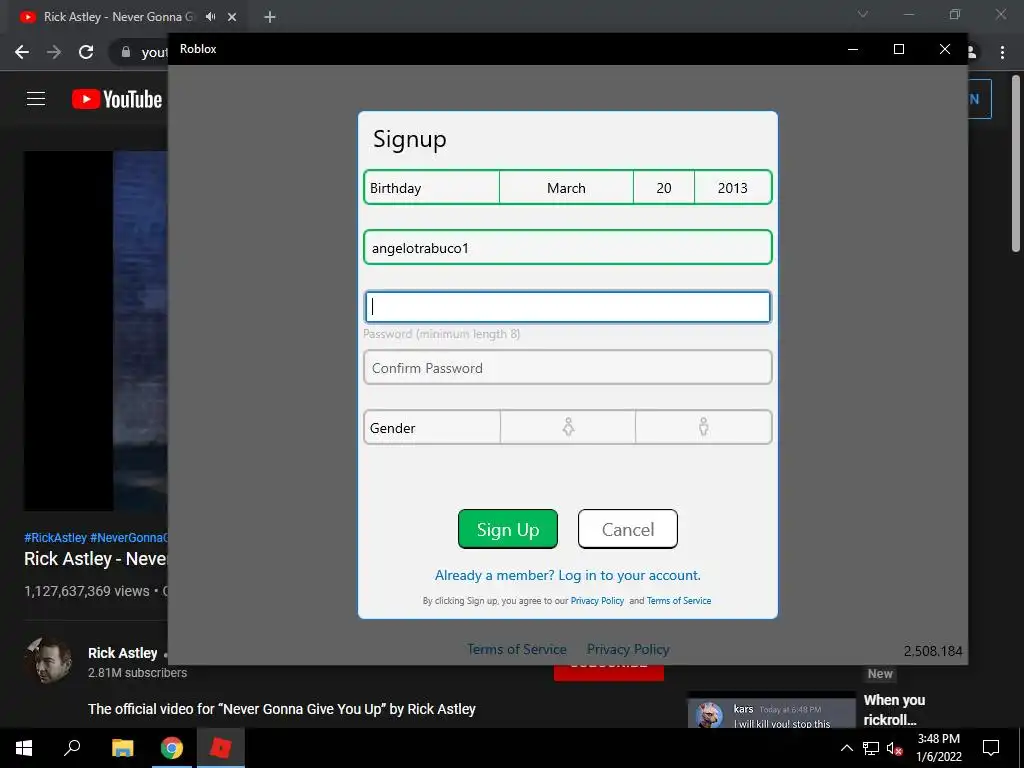Click the 2.81M subscribers text
This screenshot has height=768, width=1024.
point(138,673)
